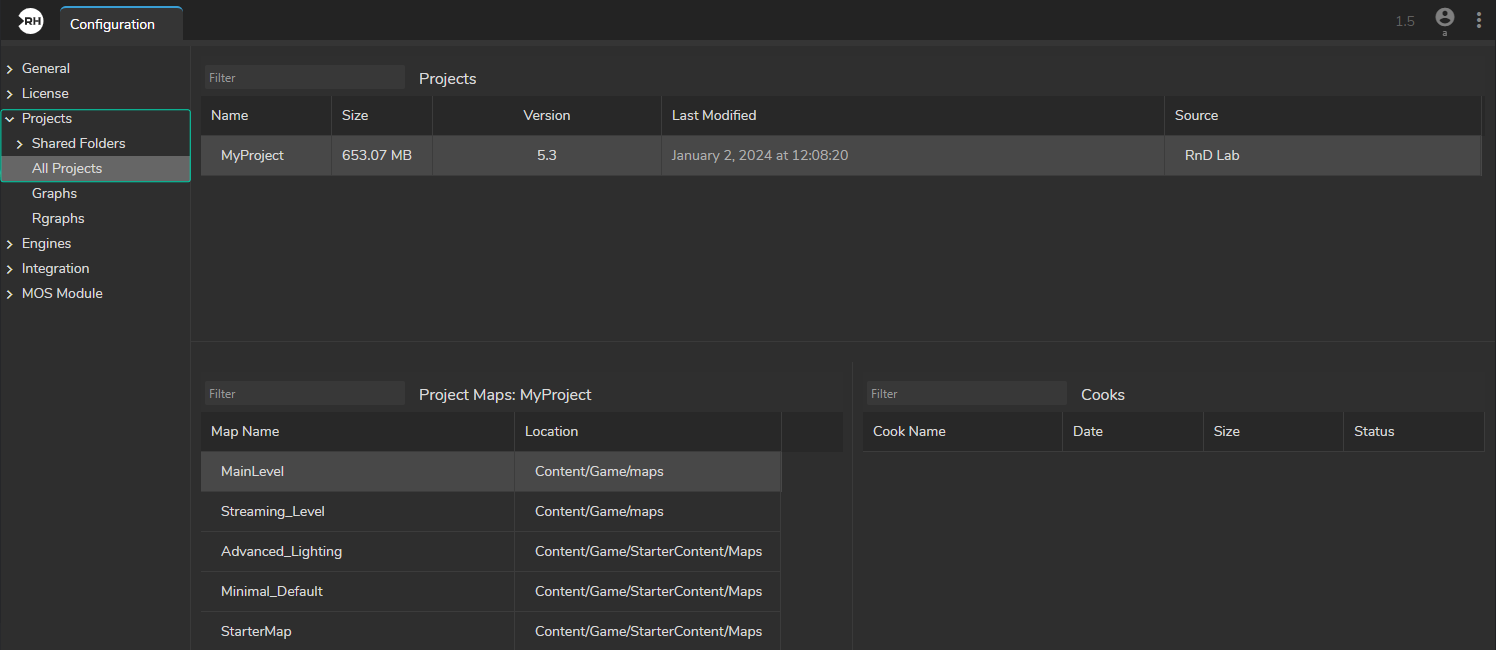Expand the Shared Folders node
The image size is (1496, 650).
[20, 144]
